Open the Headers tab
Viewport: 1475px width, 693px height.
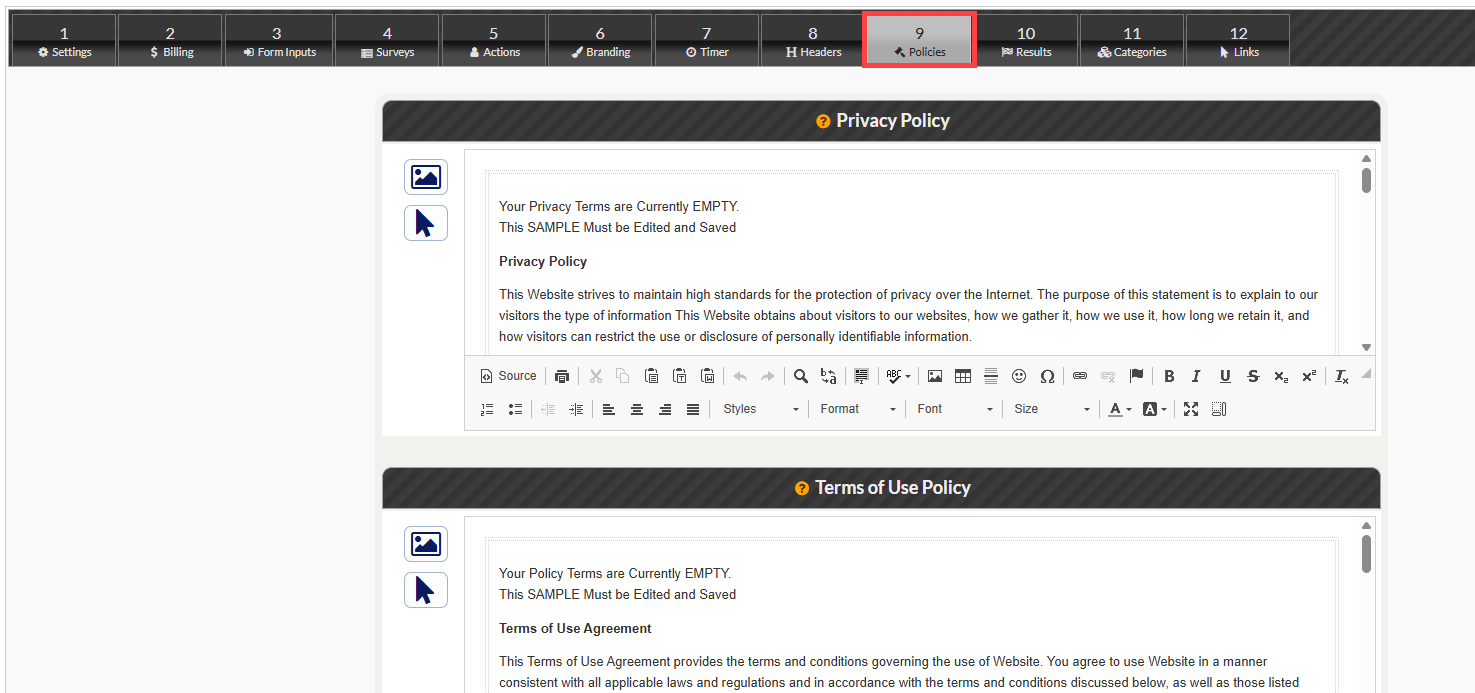click(813, 41)
